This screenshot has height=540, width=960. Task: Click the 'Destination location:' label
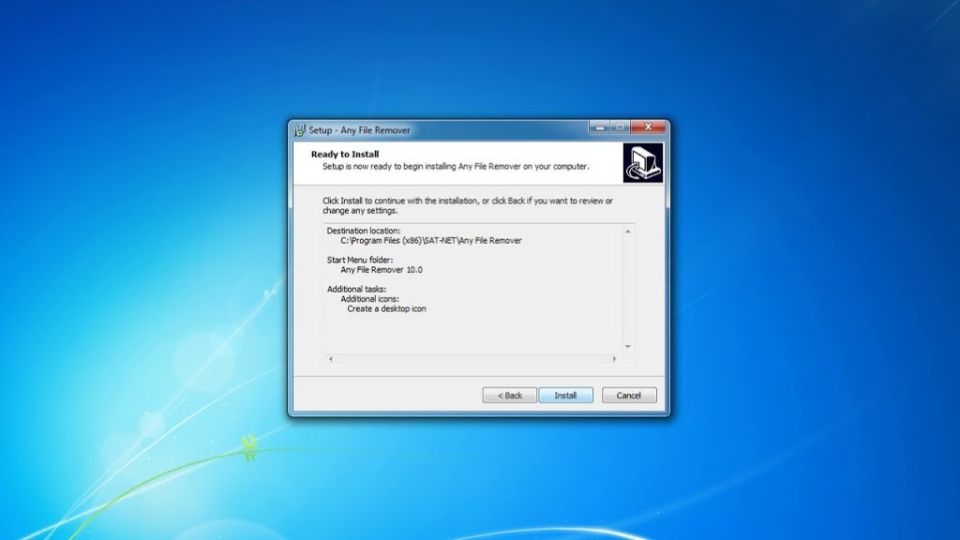(364, 231)
